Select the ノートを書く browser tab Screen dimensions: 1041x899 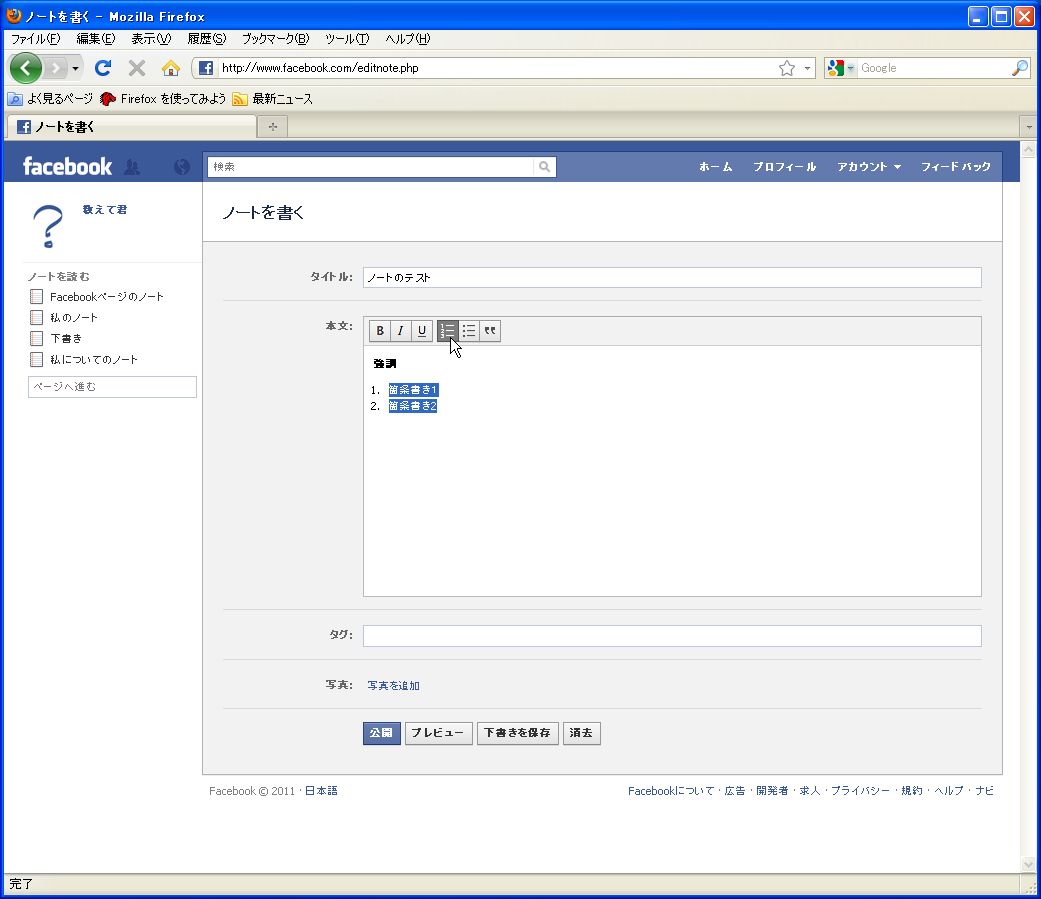pos(131,127)
